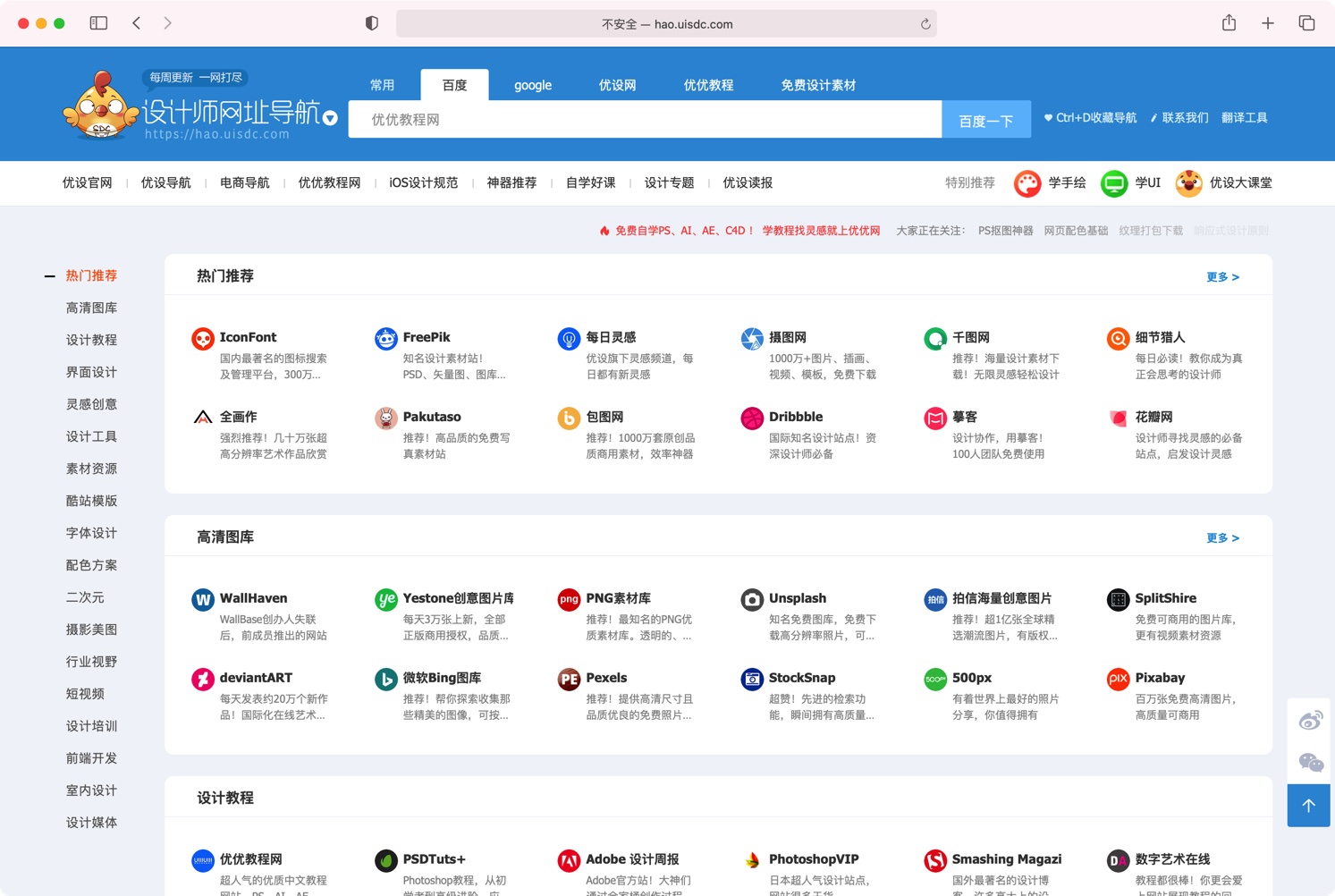Click the Safari privacy shield icon
Screen dimensions: 1335x896
tap(372, 23)
